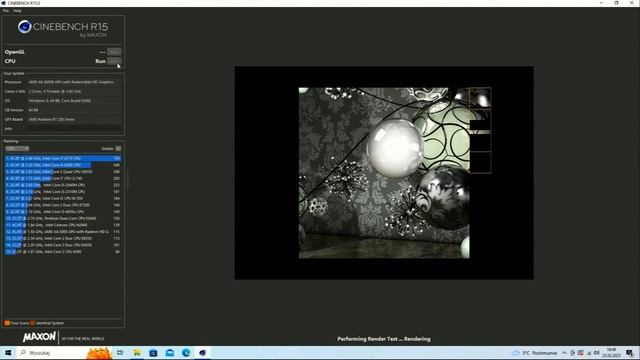Toggle the Details button in the Ranking section
This screenshot has width=640, height=360.
pos(118,149)
